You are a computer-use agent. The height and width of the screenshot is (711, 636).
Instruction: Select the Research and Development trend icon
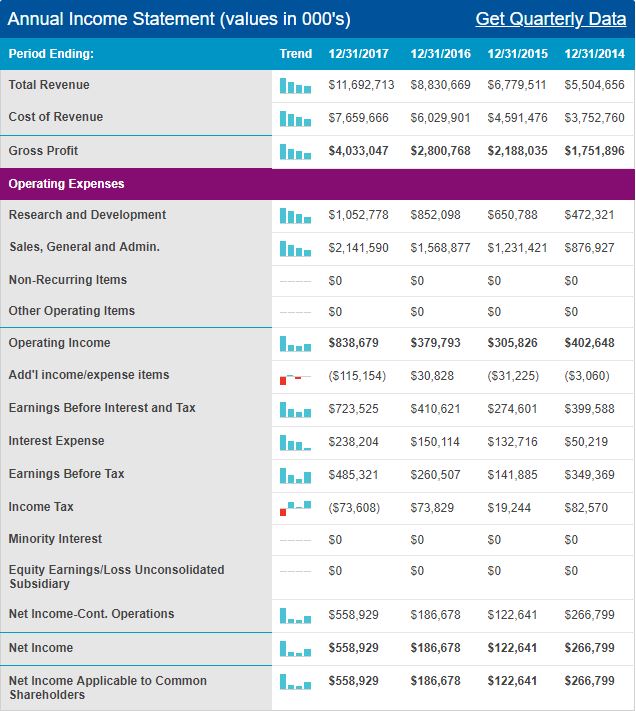295,216
